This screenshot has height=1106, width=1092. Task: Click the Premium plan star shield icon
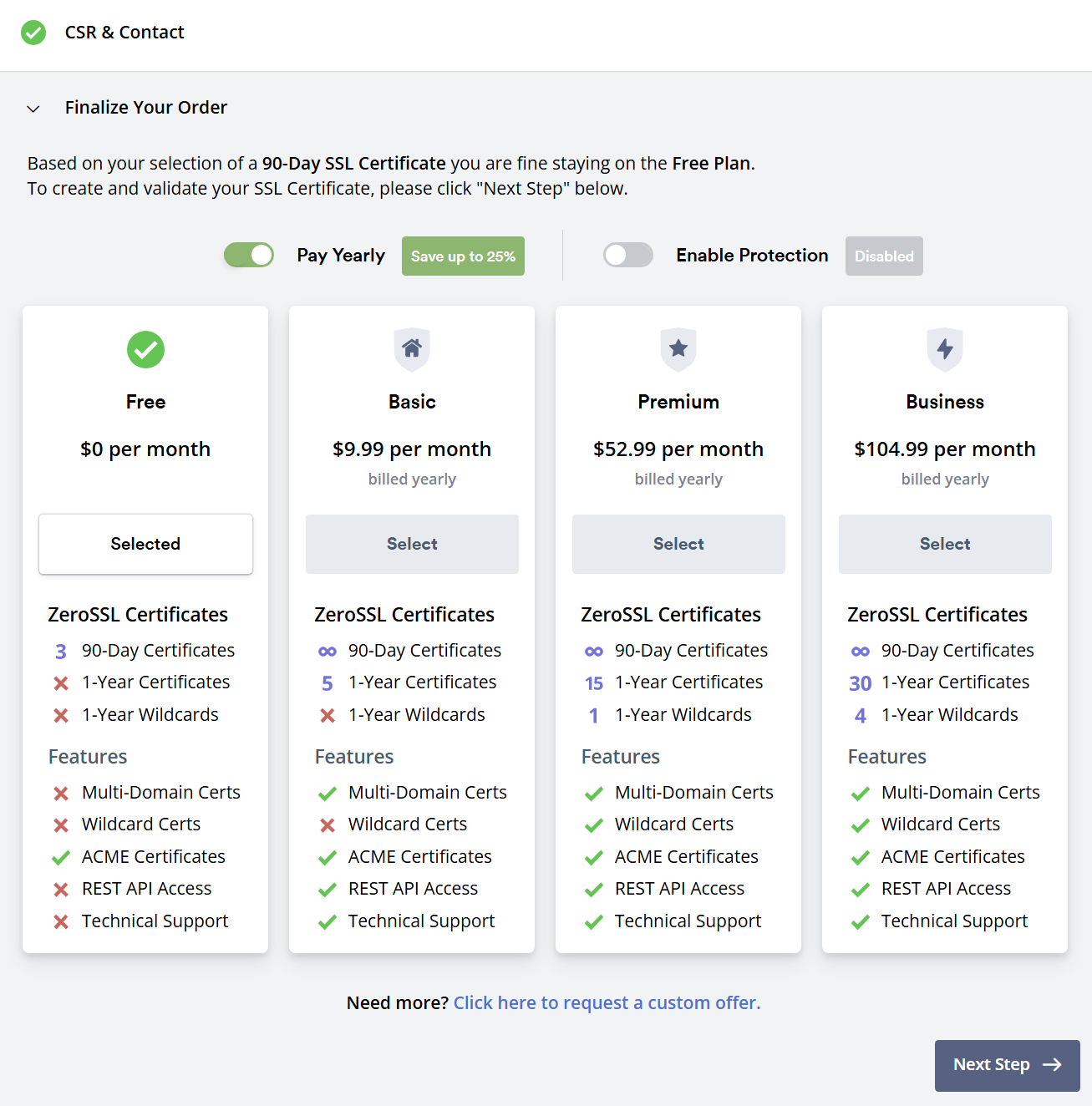click(678, 349)
